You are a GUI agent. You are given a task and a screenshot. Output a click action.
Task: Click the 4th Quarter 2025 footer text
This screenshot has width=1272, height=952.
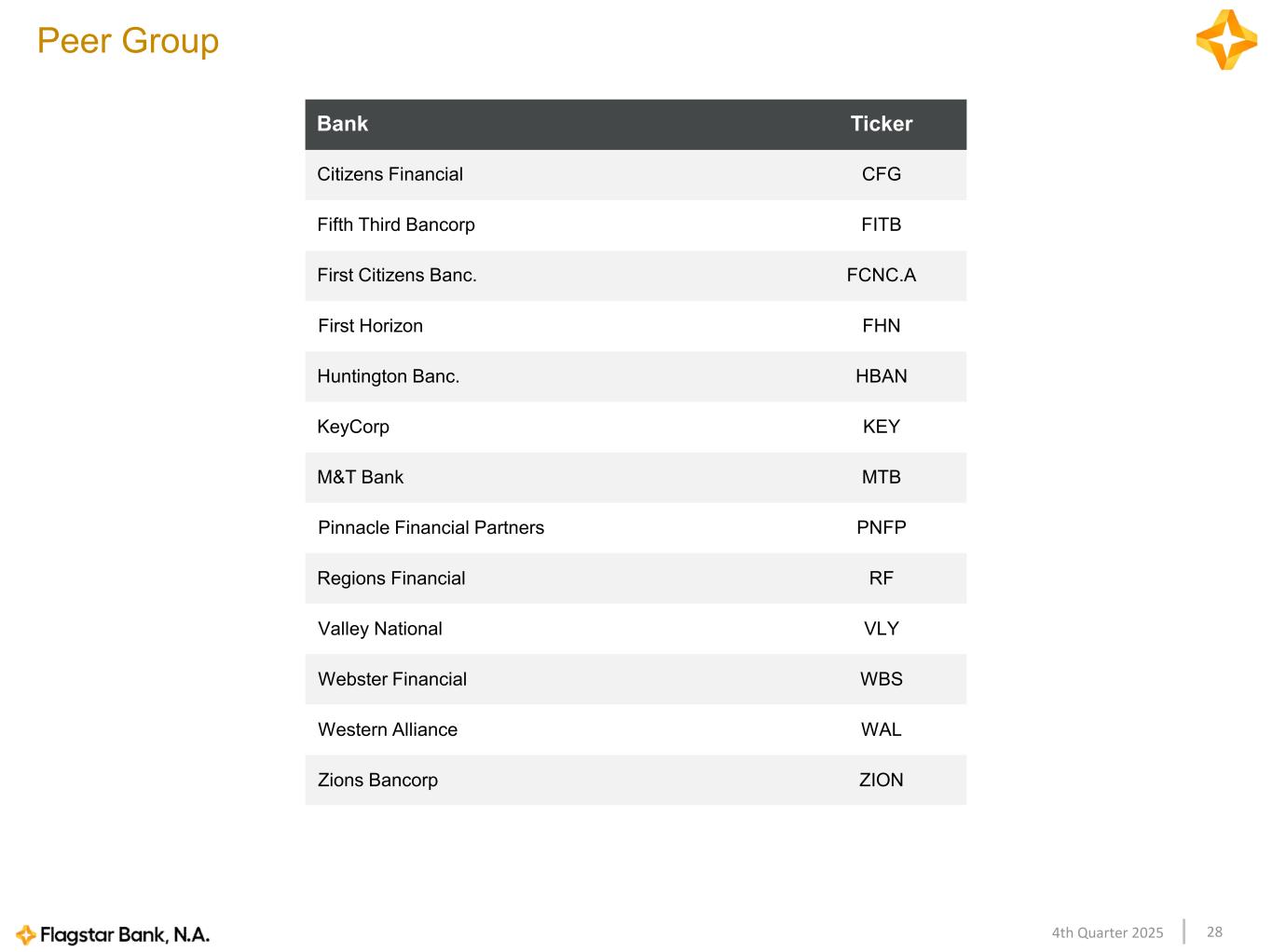click(1107, 932)
